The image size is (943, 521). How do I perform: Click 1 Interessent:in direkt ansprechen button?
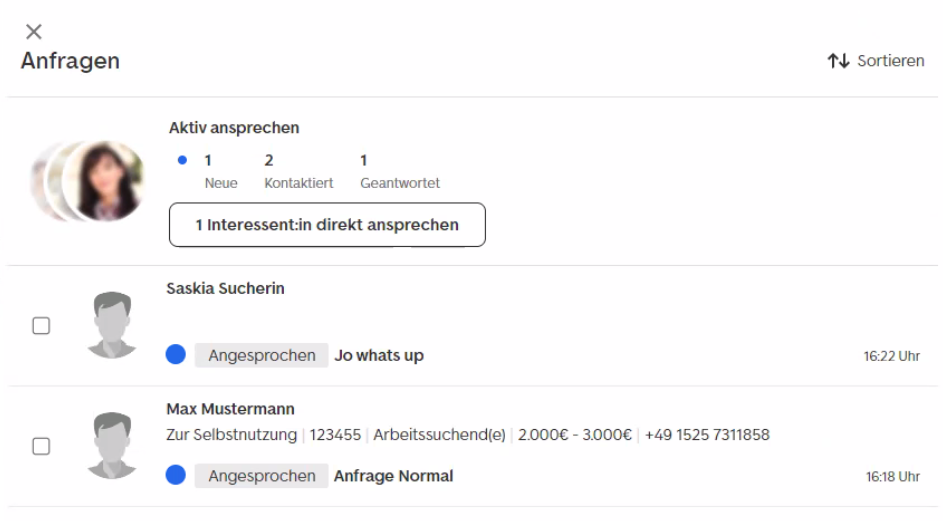tap(327, 225)
